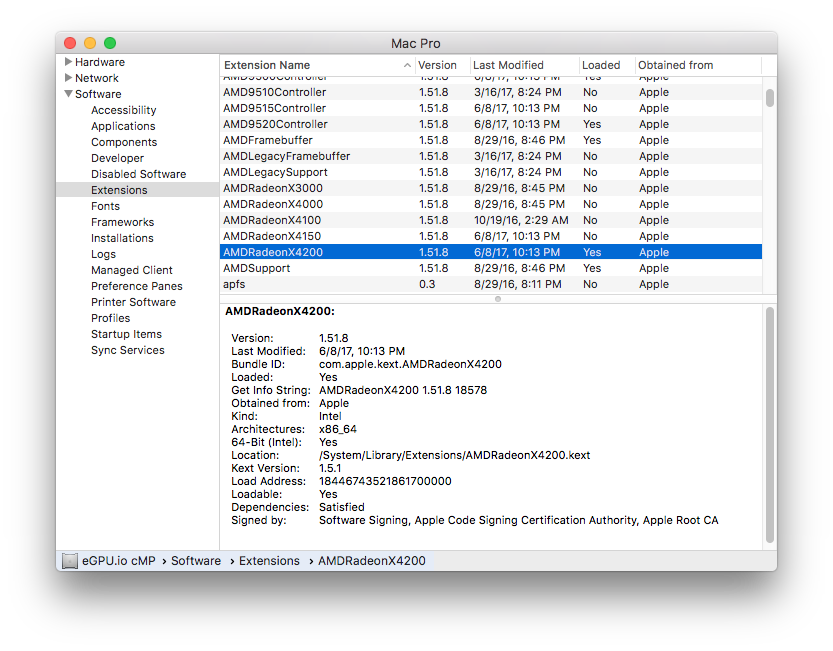Image resolution: width=833 pixels, height=651 pixels.
Task: Zoom the Mac Pro window
Action: [x=110, y=43]
